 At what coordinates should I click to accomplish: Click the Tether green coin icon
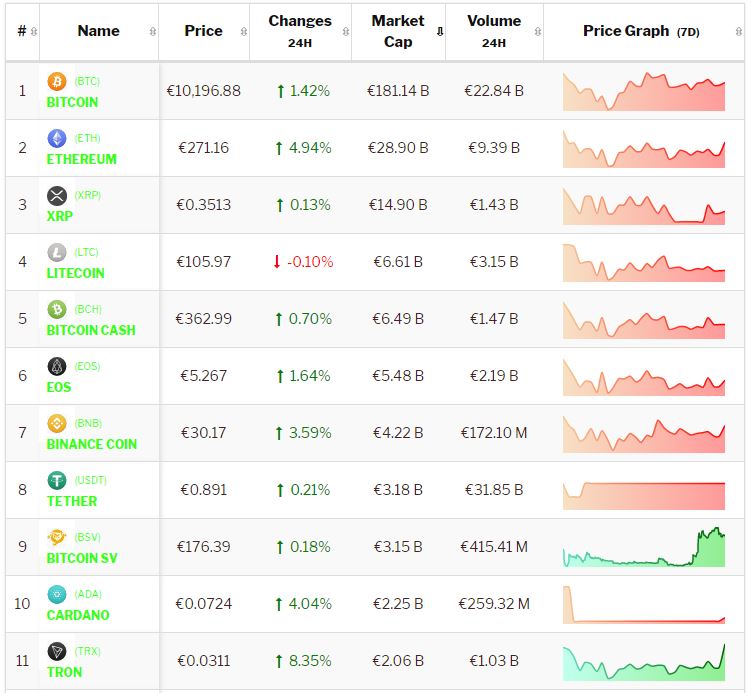pos(57,481)
